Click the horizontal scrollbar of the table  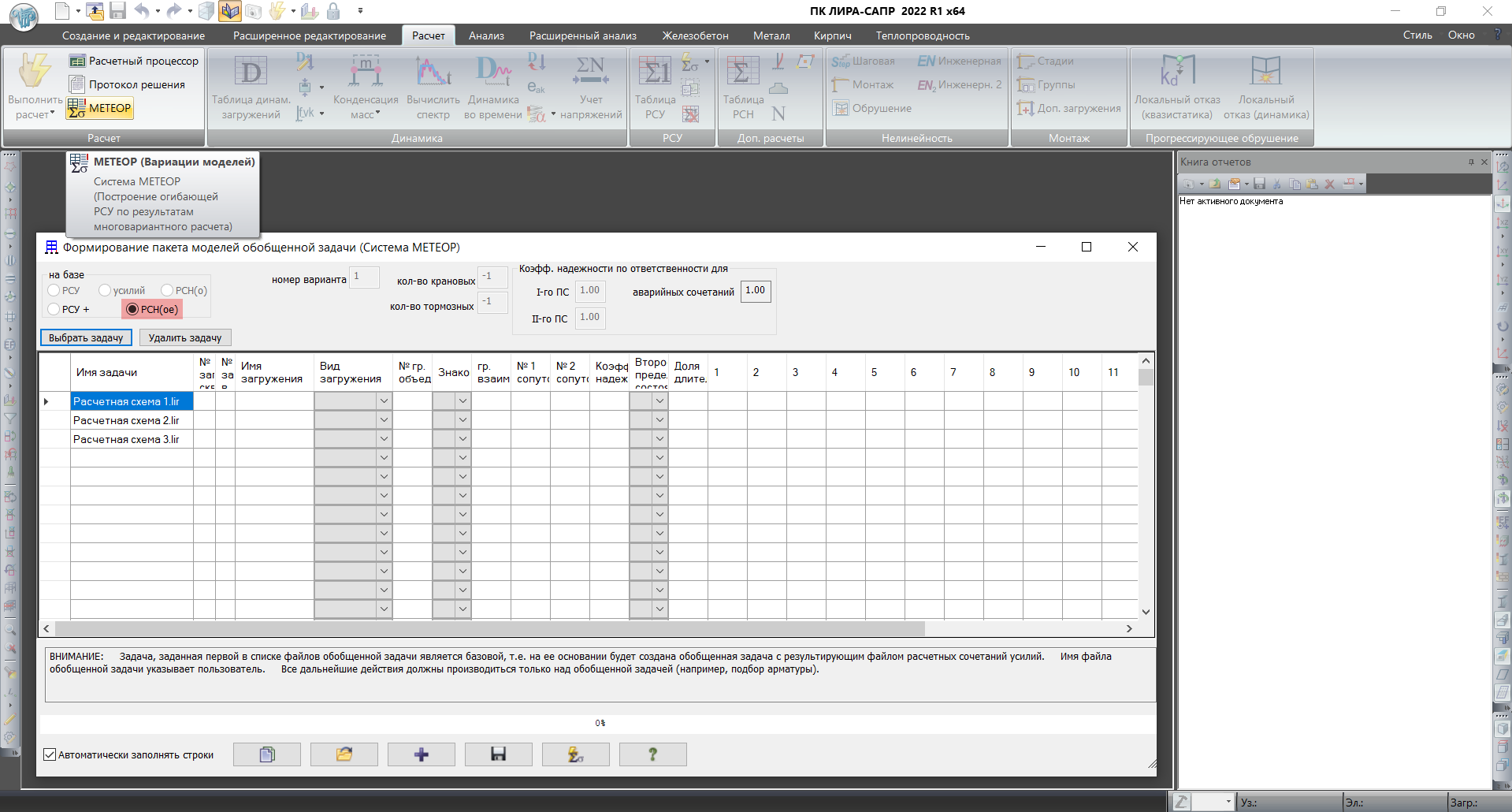[x=489, y=628]
